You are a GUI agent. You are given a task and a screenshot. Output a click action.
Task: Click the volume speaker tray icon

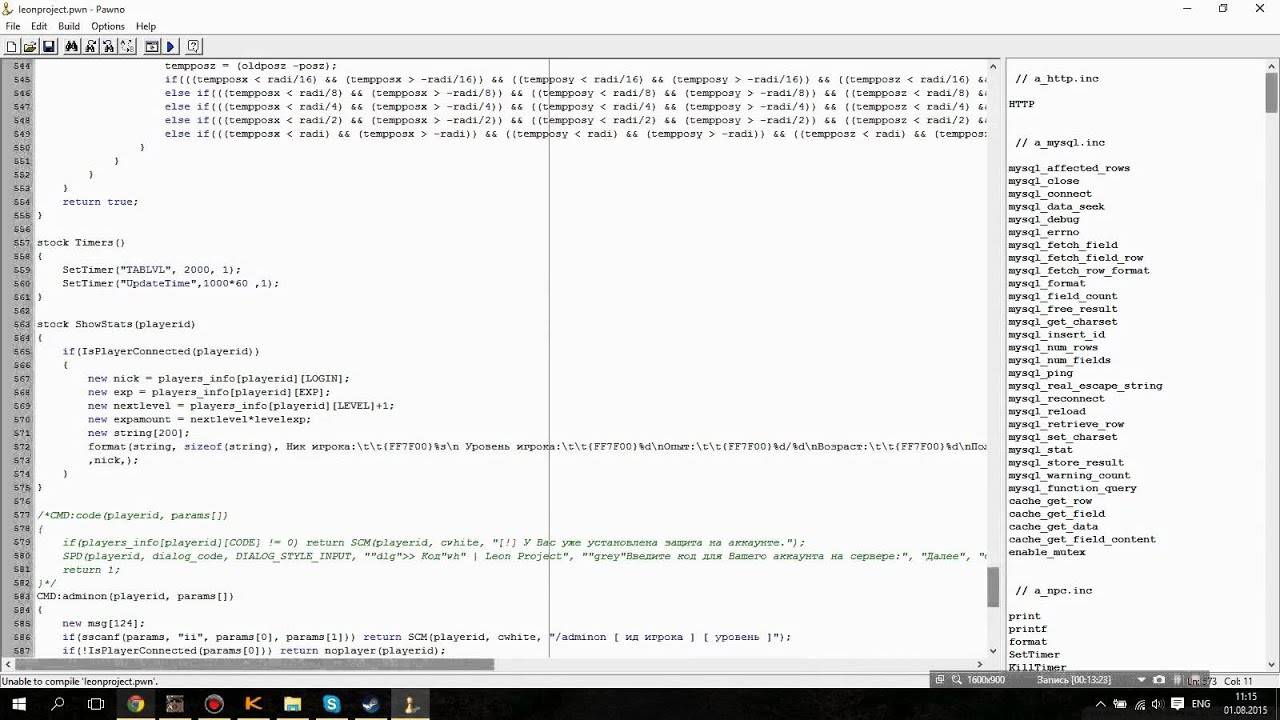point(1159,704)
